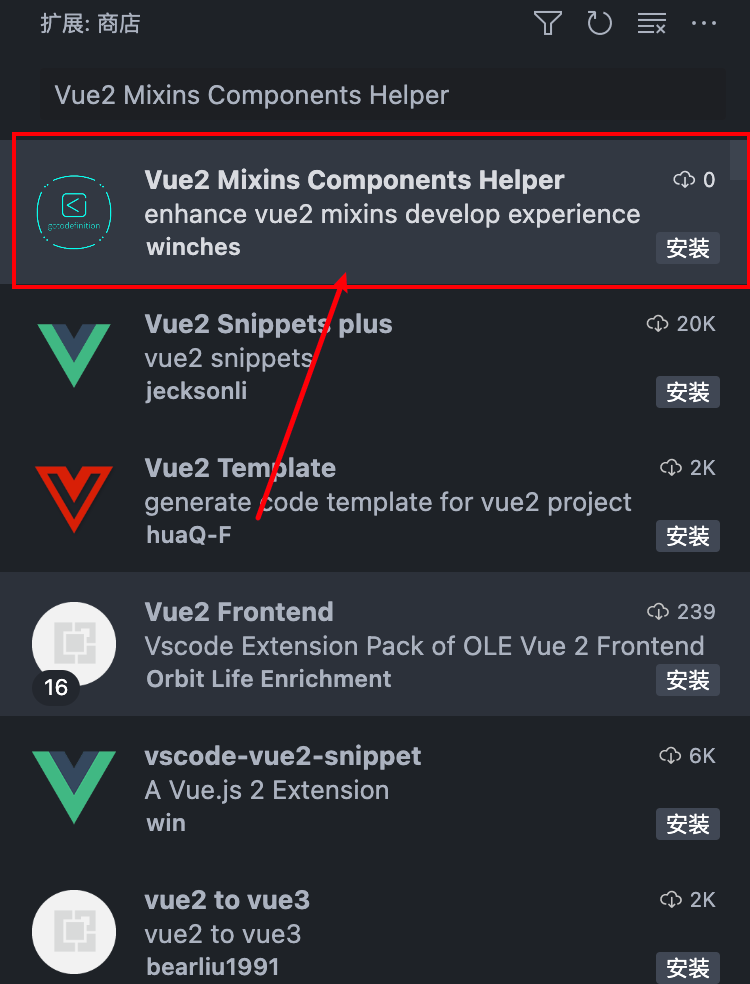
Task: Click the extension search input field
Action: (382, 95)
